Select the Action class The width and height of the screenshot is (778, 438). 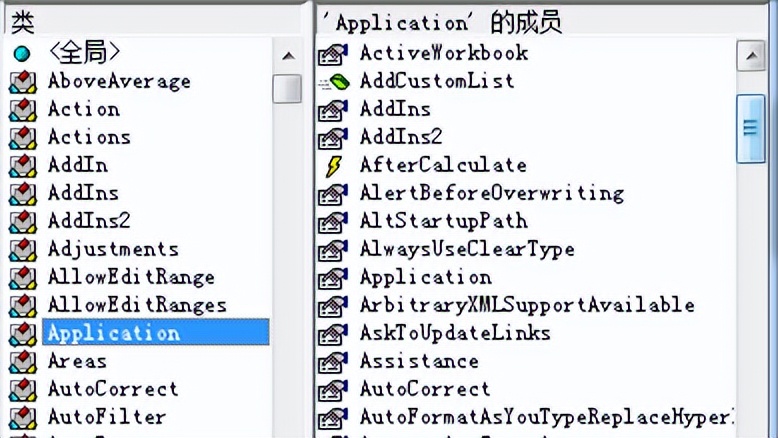pyautogui.click(x=84, y=109)
